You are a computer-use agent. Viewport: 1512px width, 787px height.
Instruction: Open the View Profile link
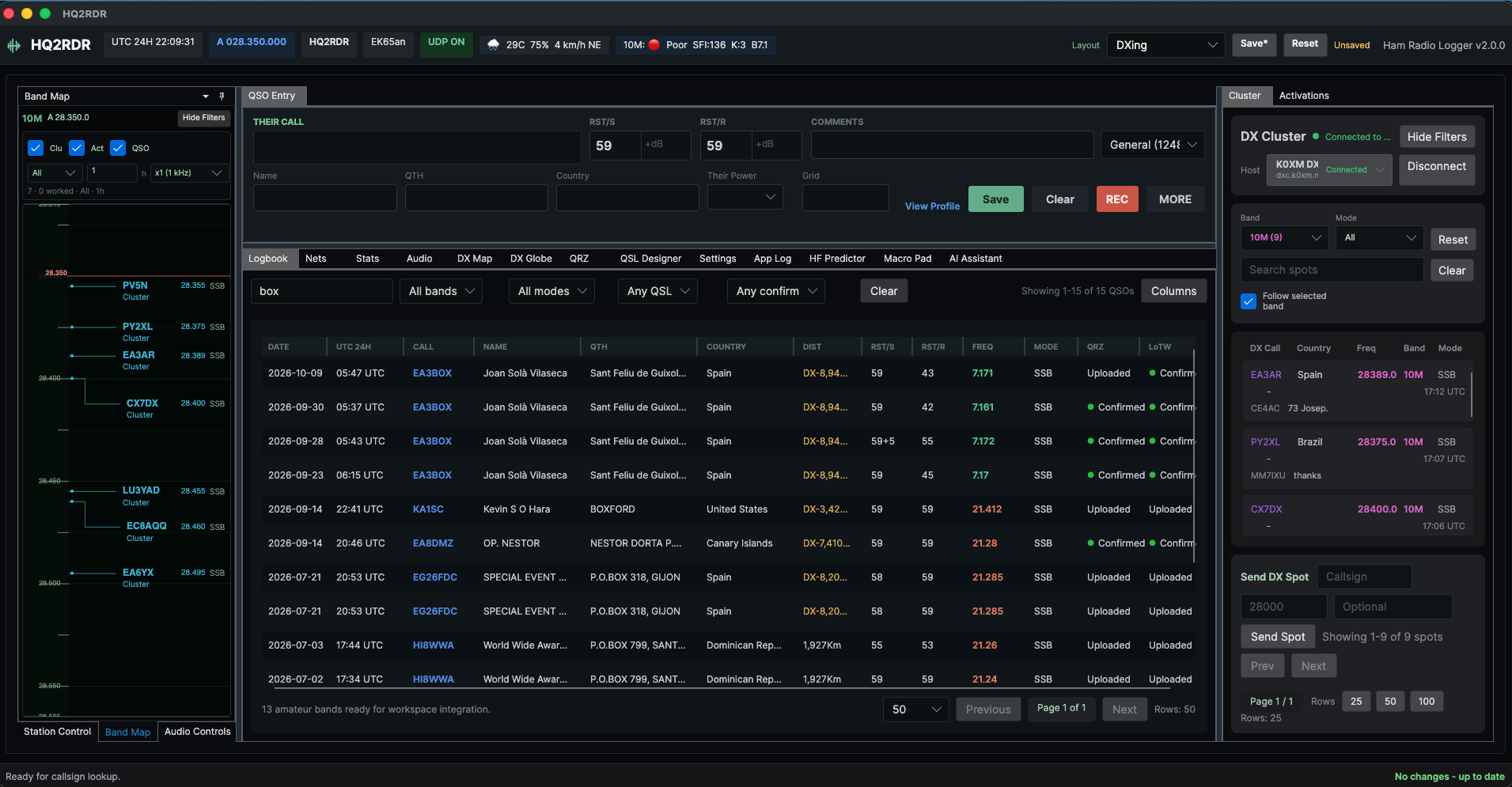(932, 206)
